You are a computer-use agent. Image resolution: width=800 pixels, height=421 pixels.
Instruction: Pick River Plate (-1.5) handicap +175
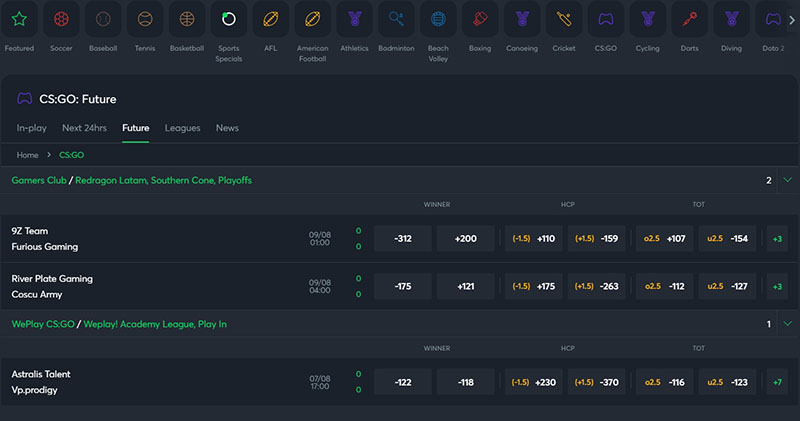[x=534, y=286]
